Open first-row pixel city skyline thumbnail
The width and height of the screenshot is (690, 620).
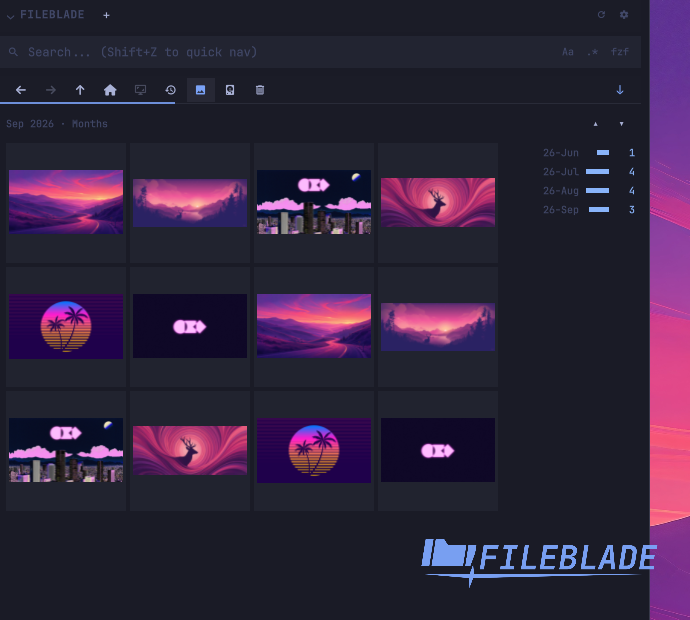(x=314, y=202)
